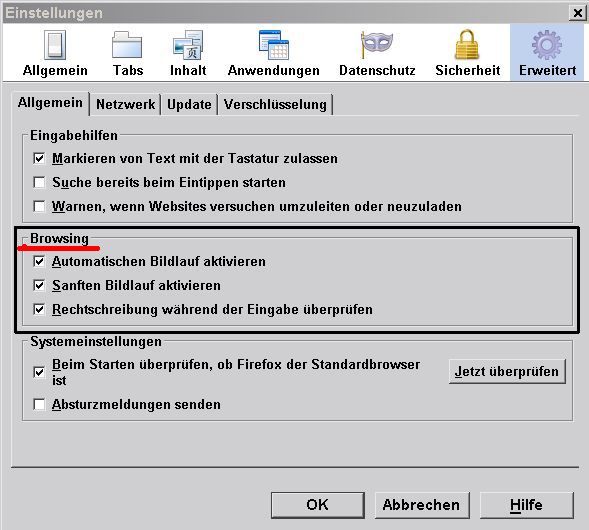Enable Suche bereits beim Eintippen starten
589x530 pixels.
(39, 183)
